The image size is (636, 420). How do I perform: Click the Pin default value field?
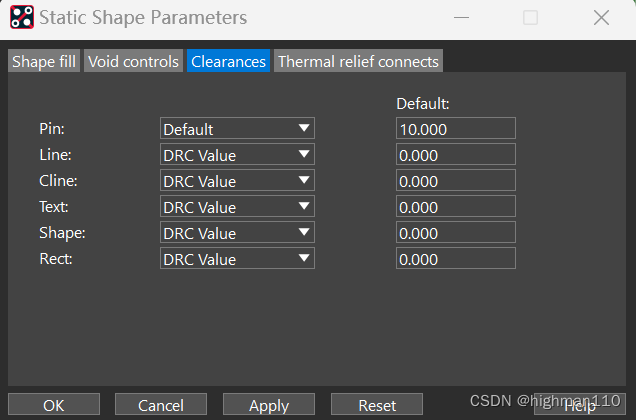(x=455, y=129)
